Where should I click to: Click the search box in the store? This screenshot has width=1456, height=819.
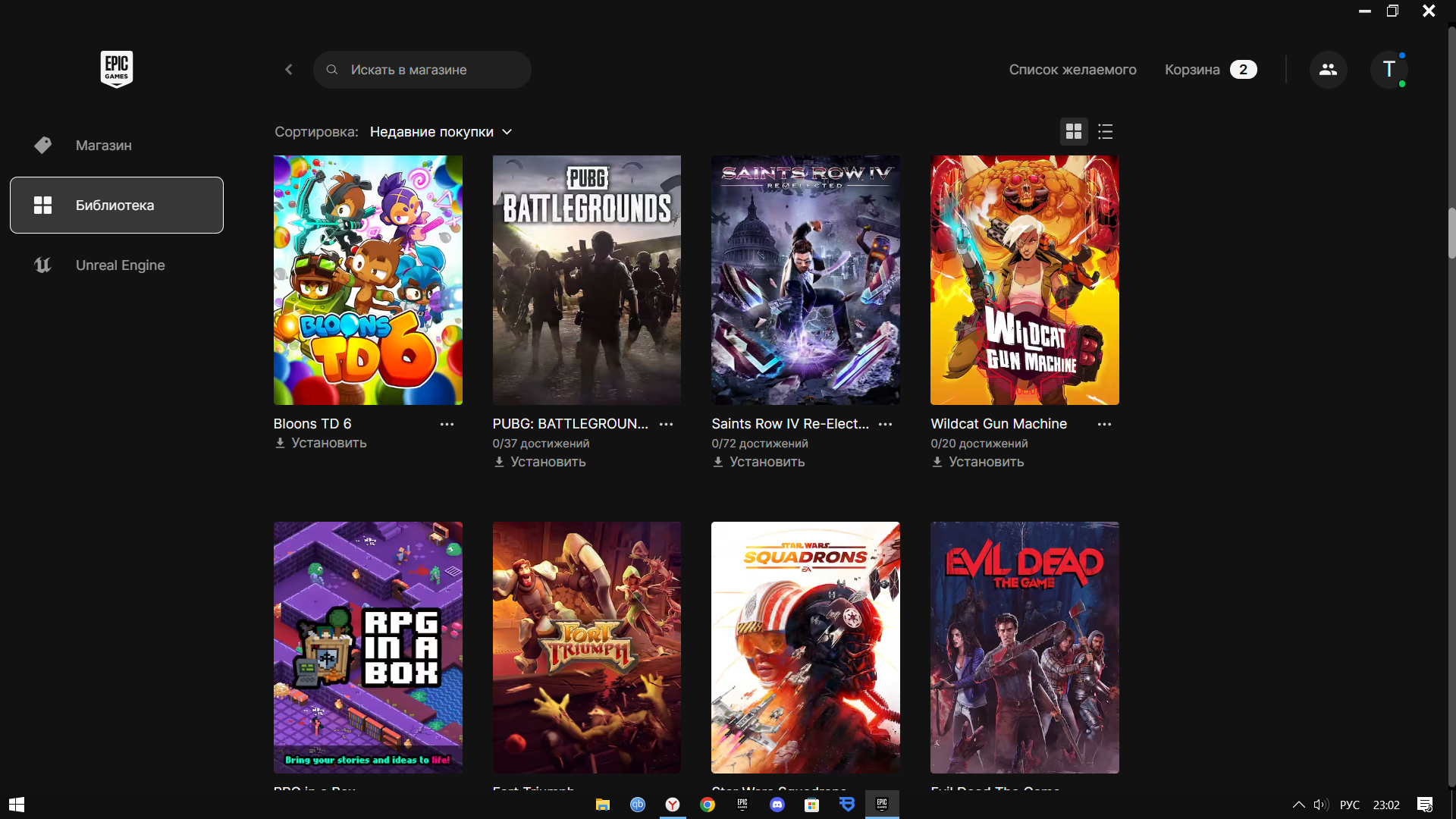422,70
